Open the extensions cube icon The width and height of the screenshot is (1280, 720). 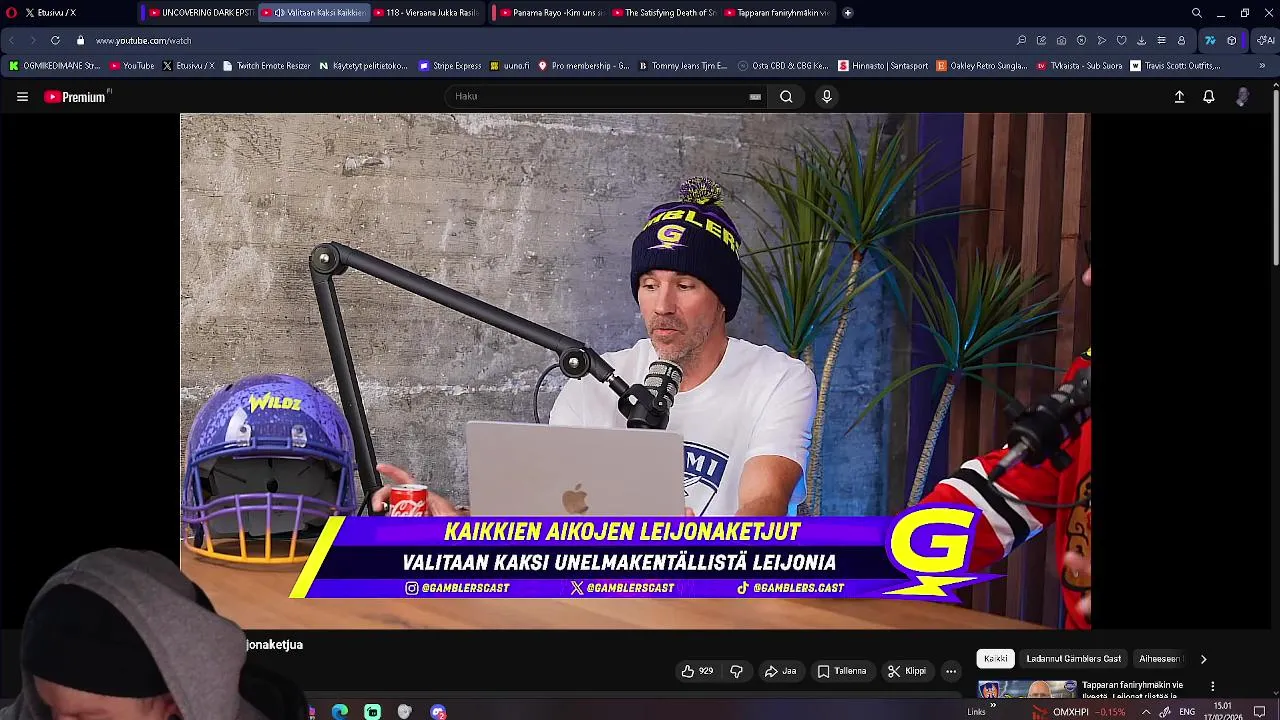click(x=1231, y=41)
